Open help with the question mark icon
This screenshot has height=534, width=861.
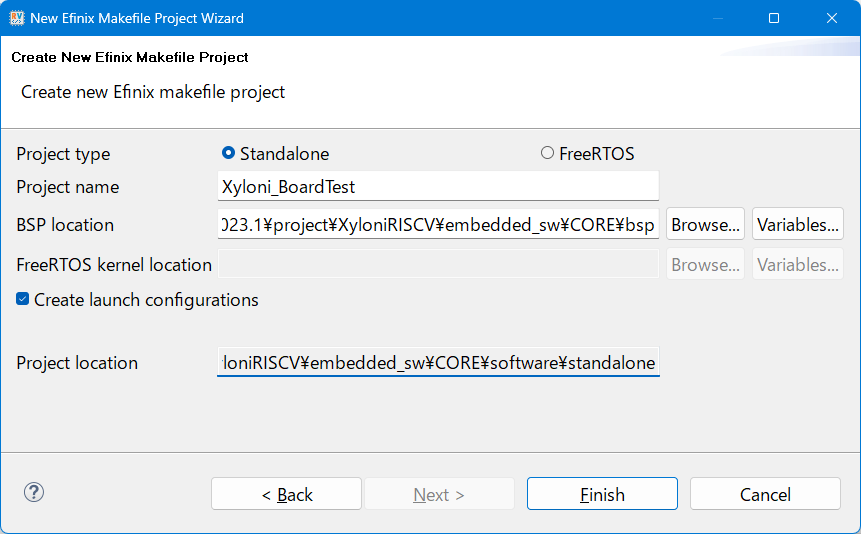pos(34,492)
